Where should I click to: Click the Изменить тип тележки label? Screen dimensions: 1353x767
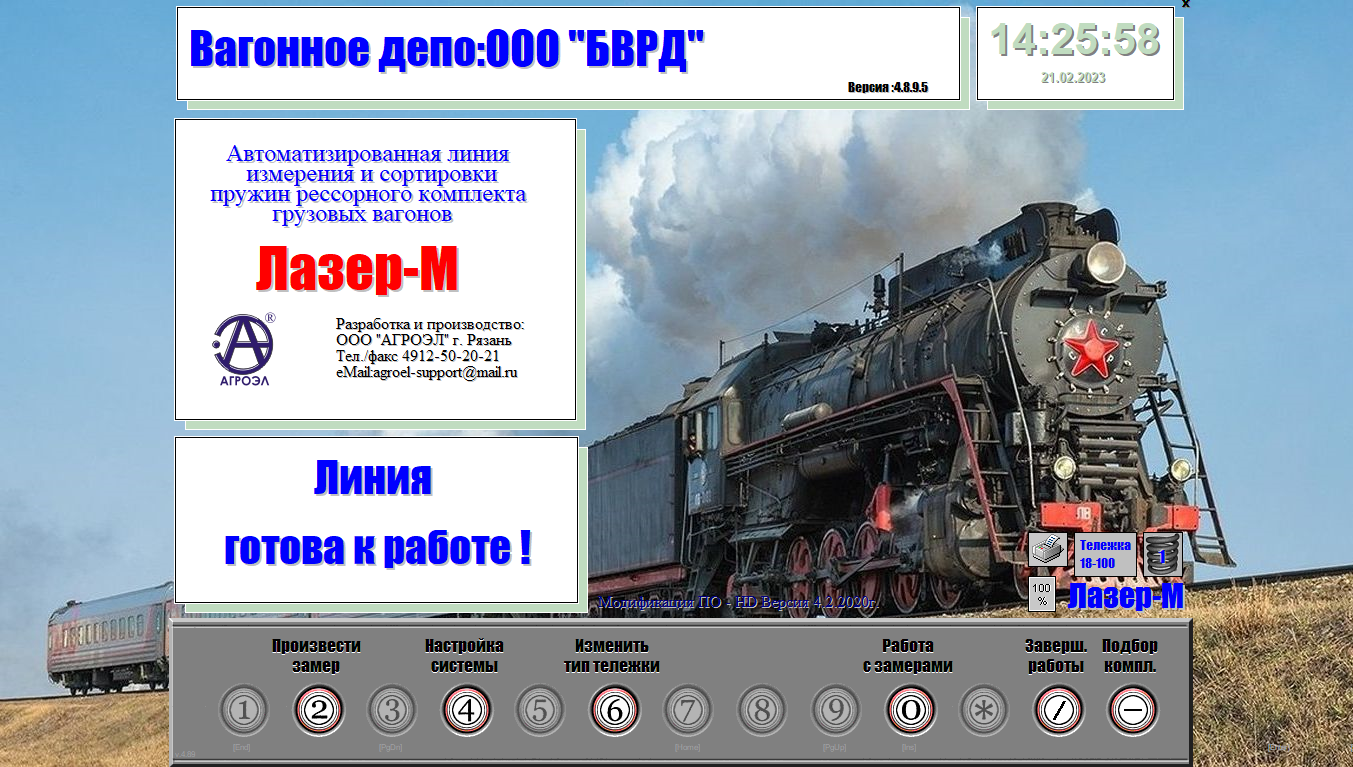coord(612,656)
